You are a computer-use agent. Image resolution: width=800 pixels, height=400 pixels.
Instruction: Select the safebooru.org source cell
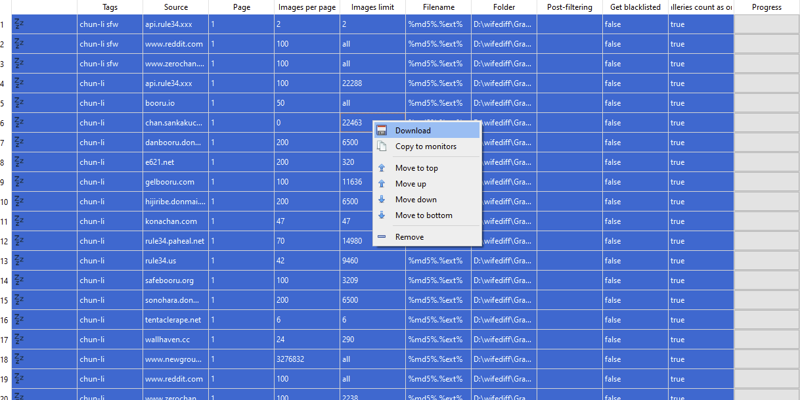pyautogui.click(x=176, y=281)
